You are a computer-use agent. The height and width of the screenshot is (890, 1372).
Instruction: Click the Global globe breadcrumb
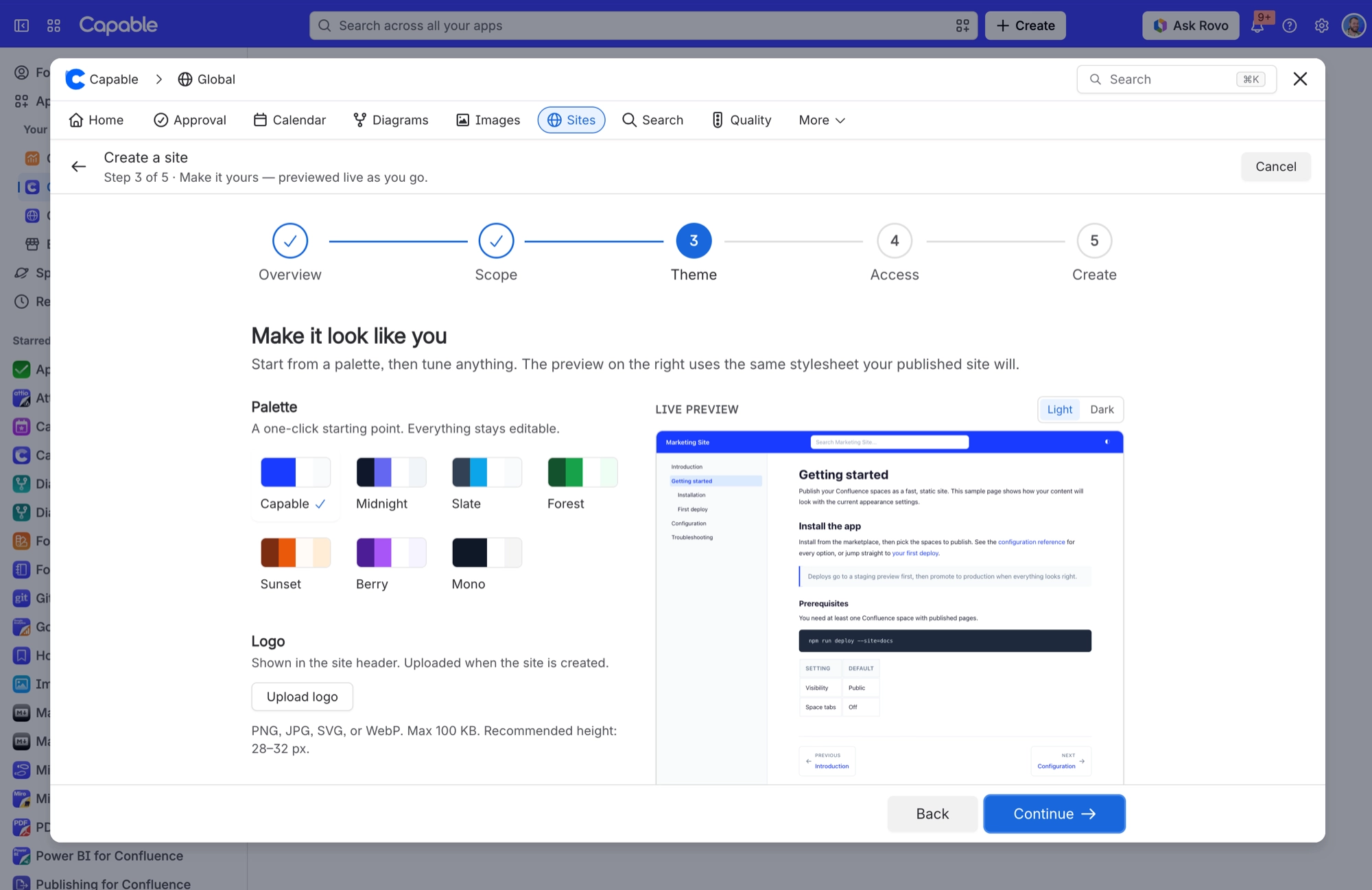[x=206, y=80]
